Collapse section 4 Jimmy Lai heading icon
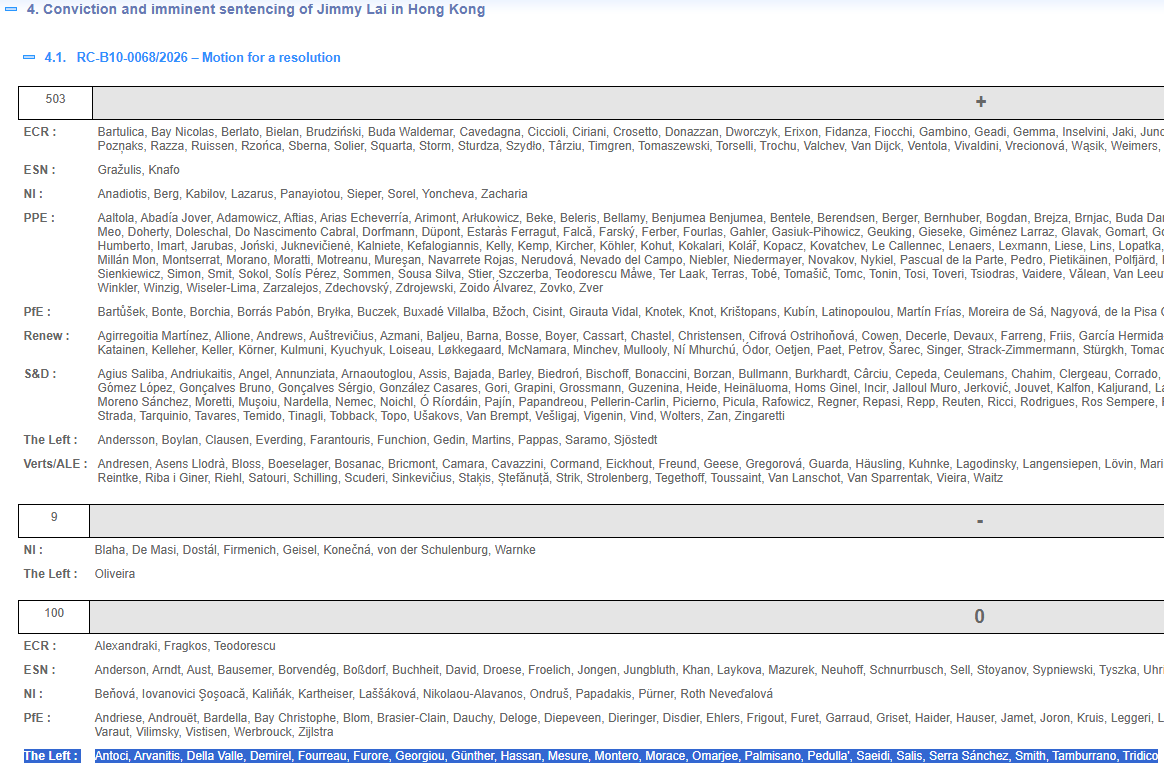The image size is (1164, 765). 11,10
